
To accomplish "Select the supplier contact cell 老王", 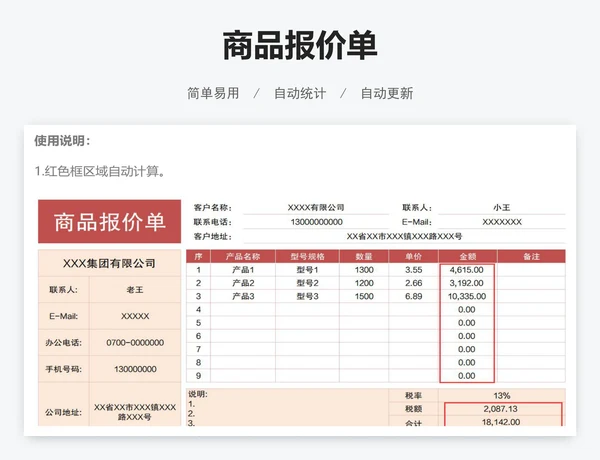I will tap(135, 290).
